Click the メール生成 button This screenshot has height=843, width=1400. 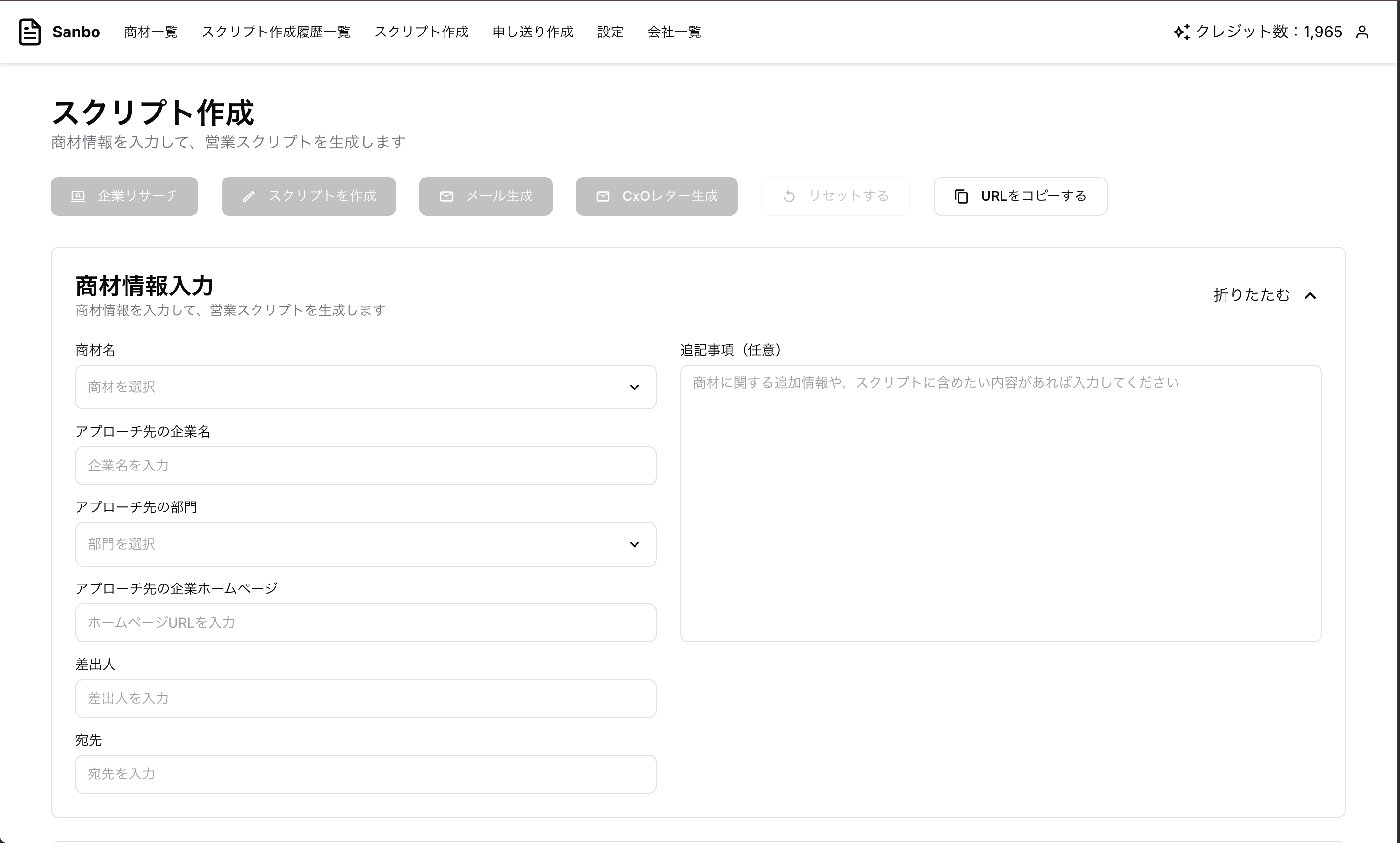pyautogui.click(x=485, y=196)
